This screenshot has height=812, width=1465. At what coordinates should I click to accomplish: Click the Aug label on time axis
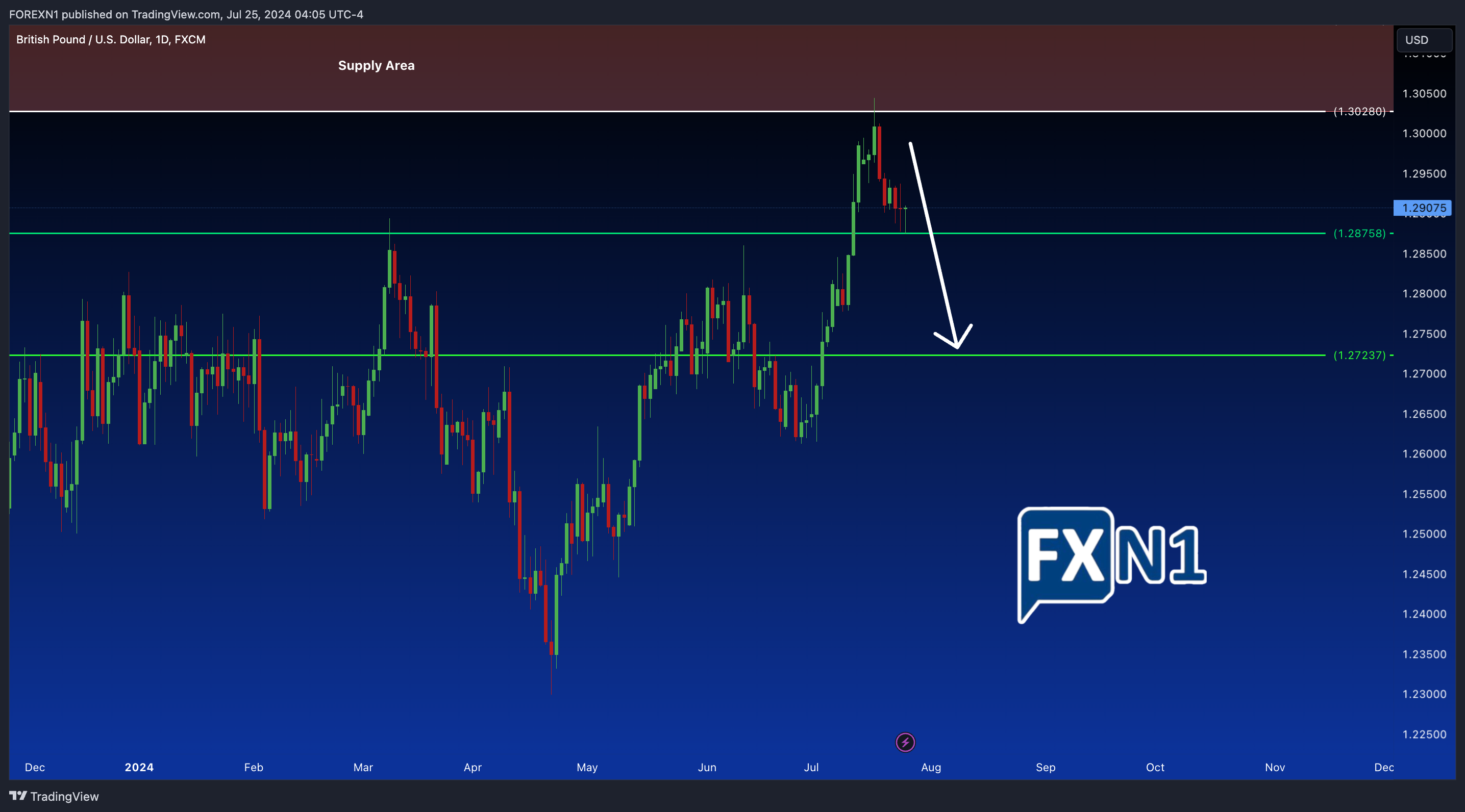(931, 767)
